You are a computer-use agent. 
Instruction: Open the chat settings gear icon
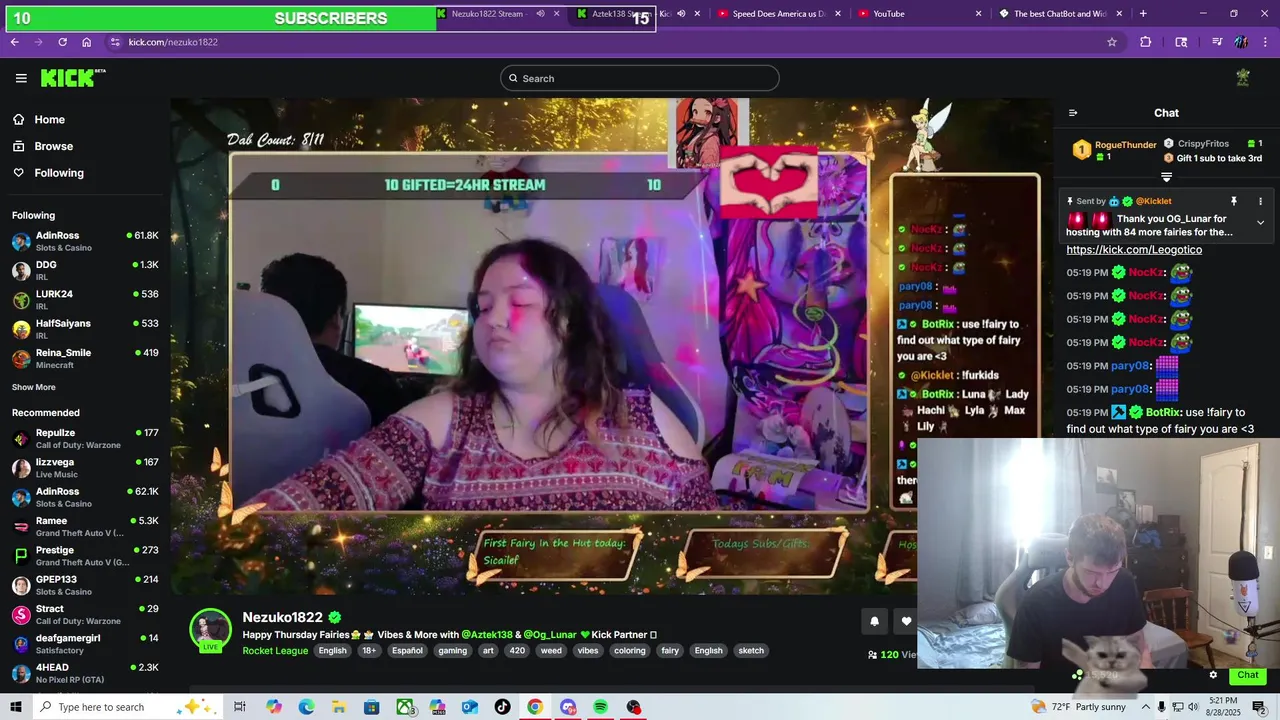click(x=1213, y=675)
